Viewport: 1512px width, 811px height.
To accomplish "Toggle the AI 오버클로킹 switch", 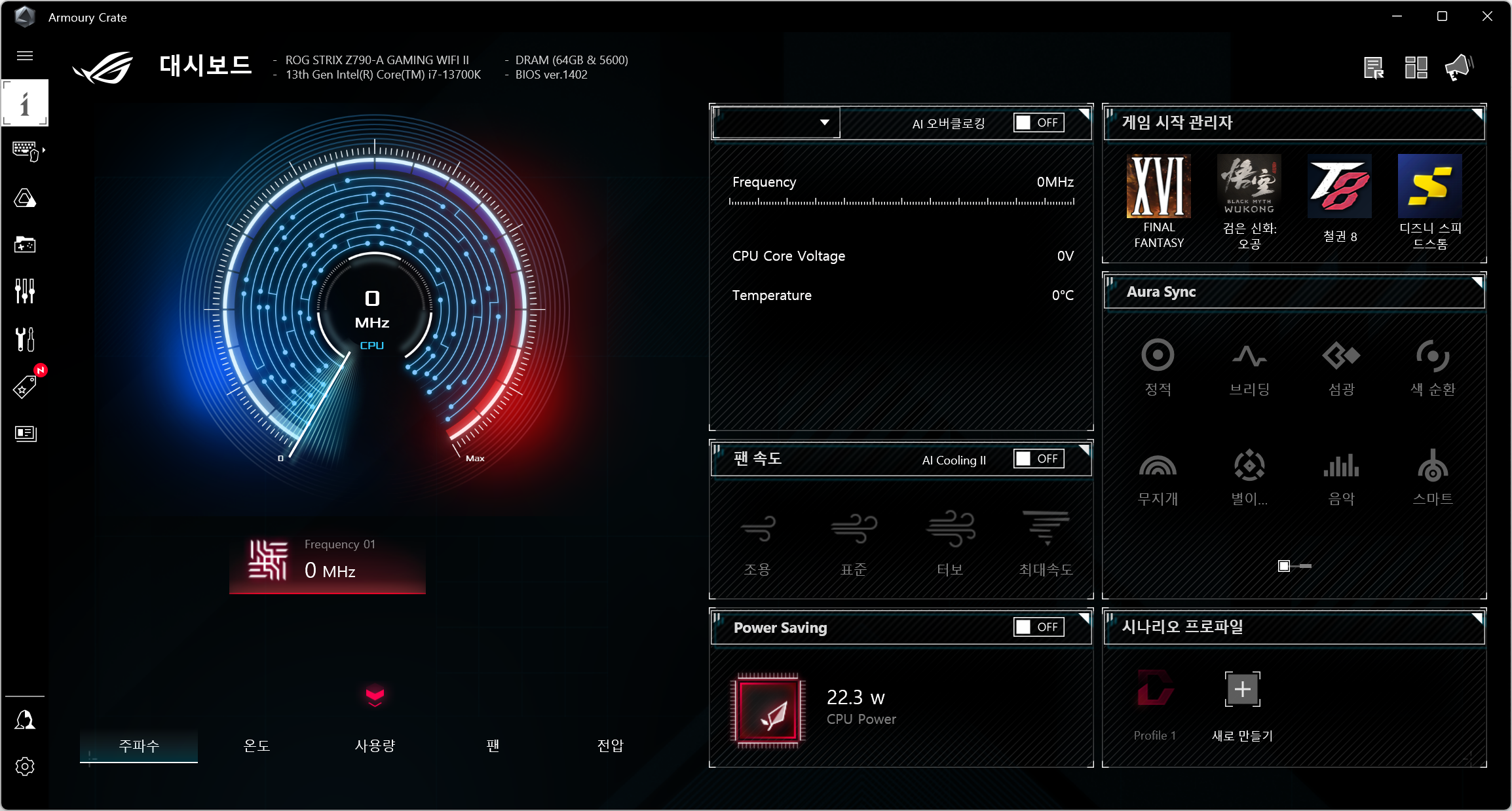I will [1038, 123].
